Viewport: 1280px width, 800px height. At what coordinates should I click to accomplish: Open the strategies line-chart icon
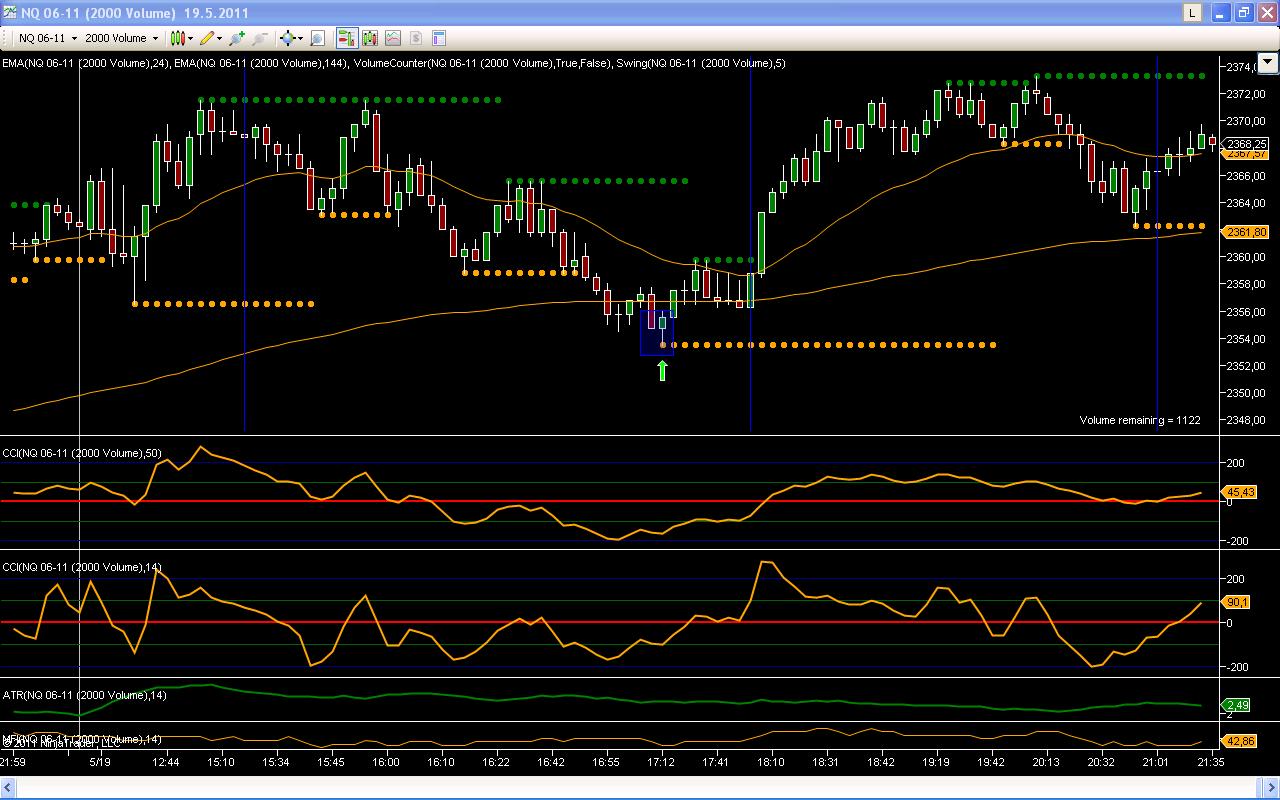pyautogui.click(x=392, y=38)
